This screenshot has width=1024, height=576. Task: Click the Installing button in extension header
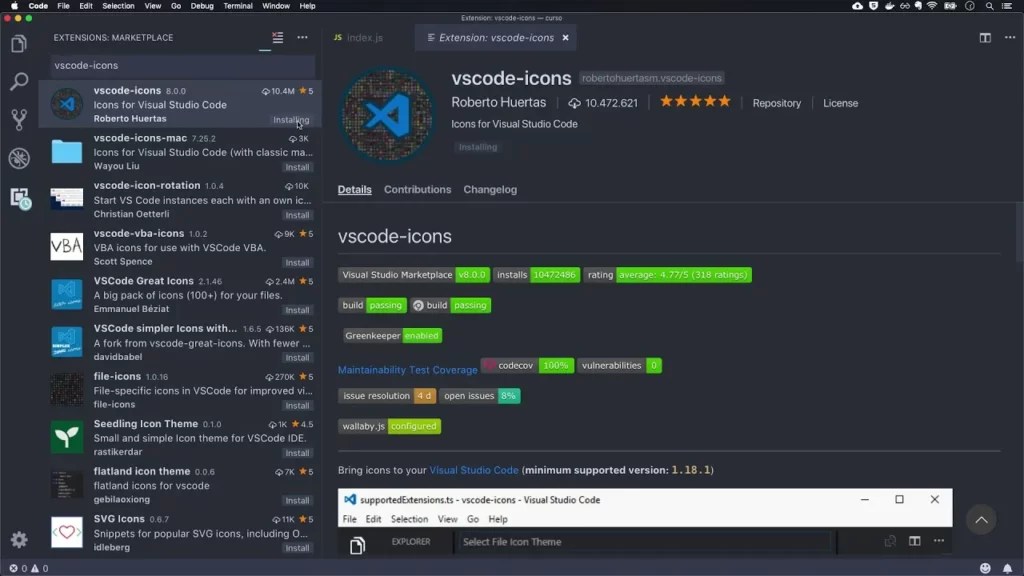tap(478, 147)
